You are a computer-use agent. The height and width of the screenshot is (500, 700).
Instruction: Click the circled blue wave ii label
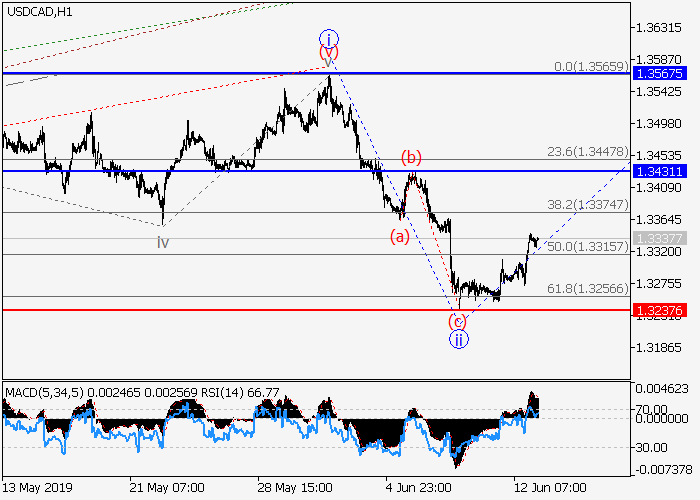tap(457, 339)
